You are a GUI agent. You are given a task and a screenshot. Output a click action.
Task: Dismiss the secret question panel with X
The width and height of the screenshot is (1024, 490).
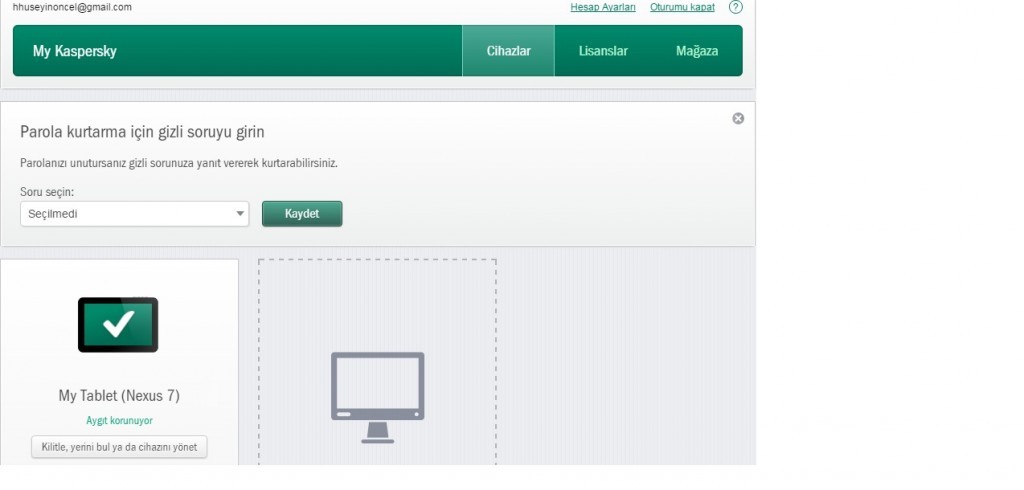tap(738, 118)
